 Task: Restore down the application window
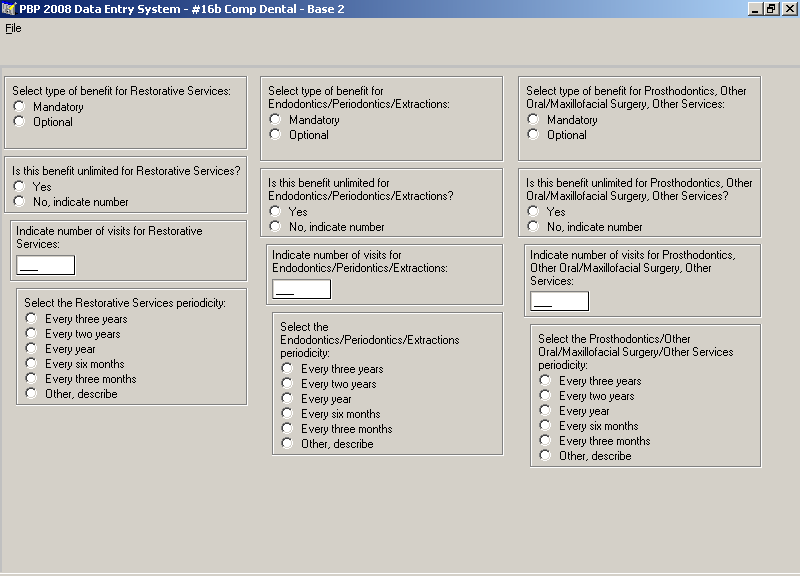pyautogui.click(x=771, y=8)
